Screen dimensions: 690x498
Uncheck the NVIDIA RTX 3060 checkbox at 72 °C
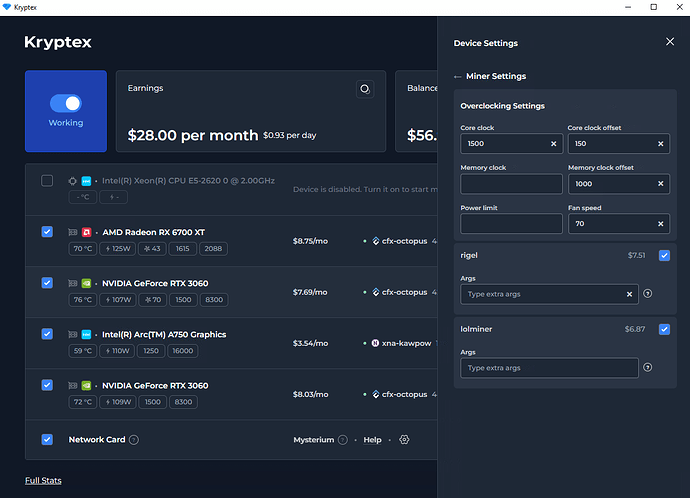pos(47,385)
